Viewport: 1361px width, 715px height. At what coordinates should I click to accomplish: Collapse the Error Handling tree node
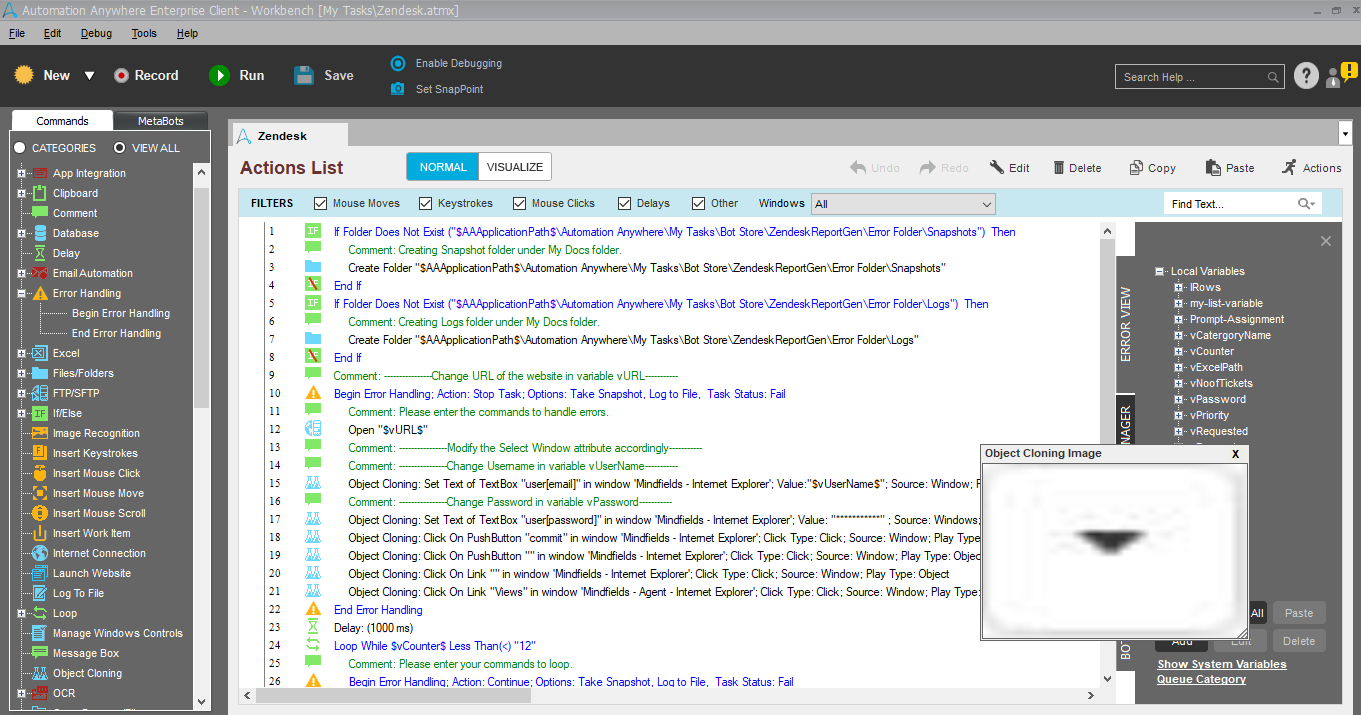(21, 293)
